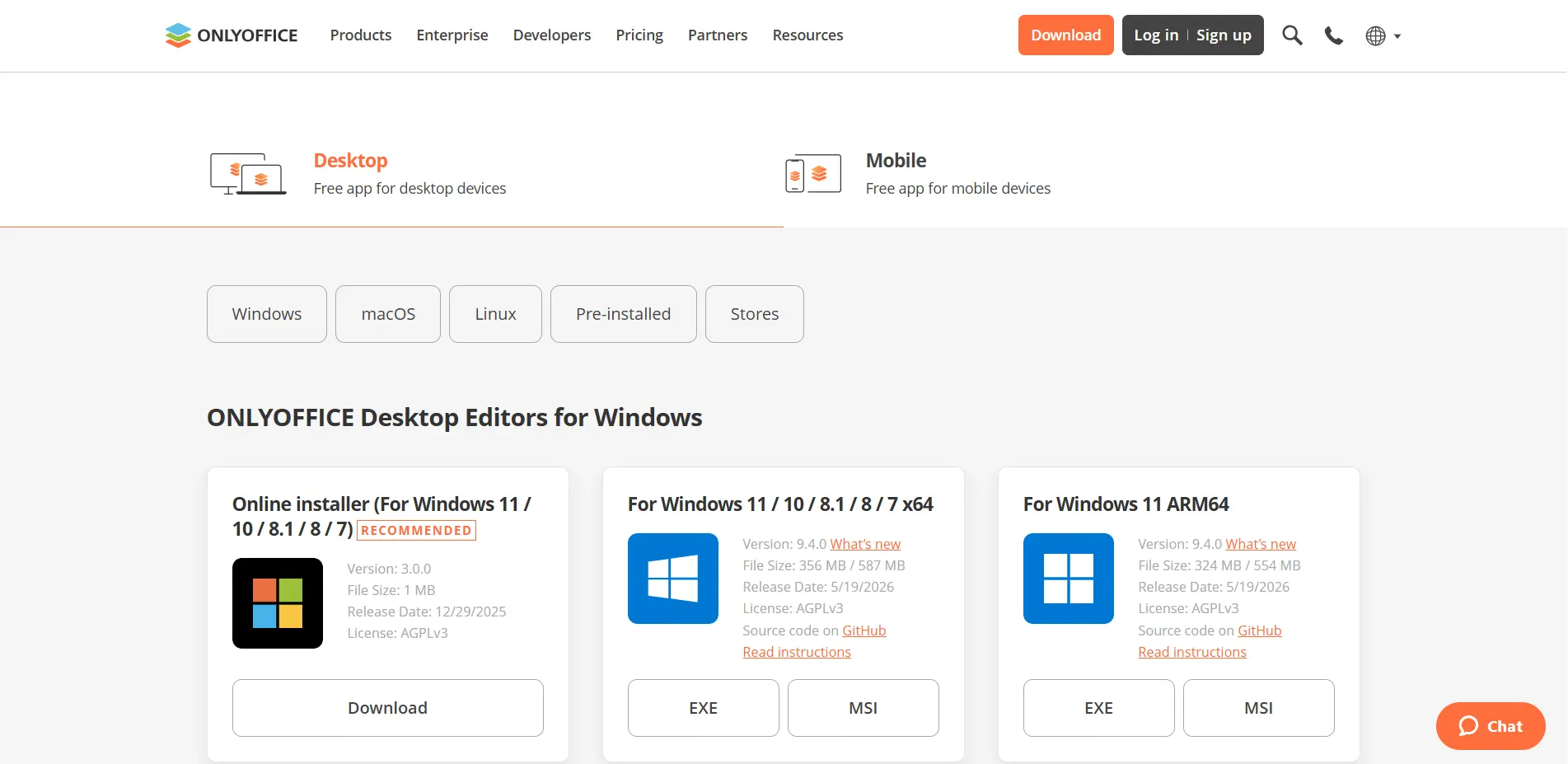Open Read instructions in x64 card

(797, 652)
